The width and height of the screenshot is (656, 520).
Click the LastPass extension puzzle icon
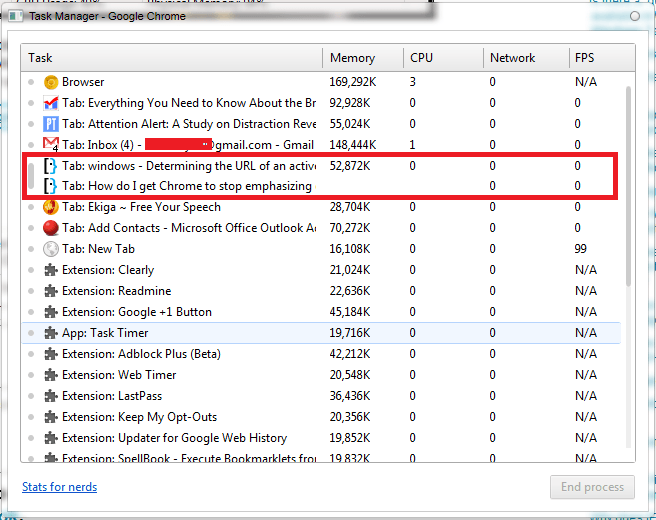[x=51, y=396]
